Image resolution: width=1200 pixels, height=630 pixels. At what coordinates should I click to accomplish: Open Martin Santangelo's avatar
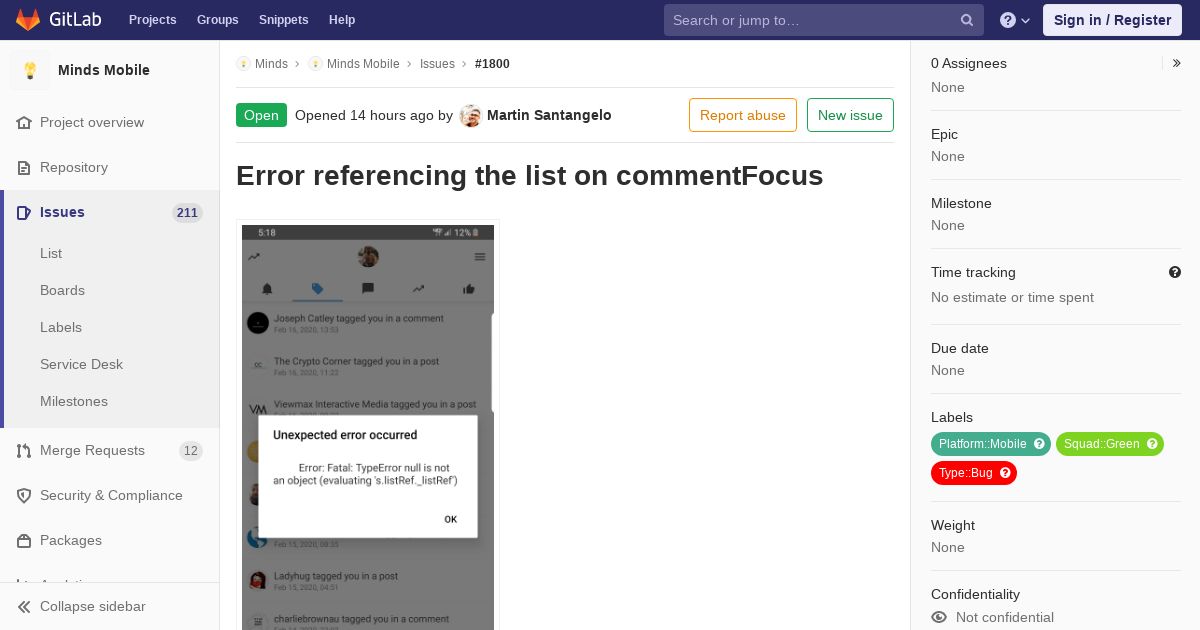pyautogui.click(x=470, y=115)
